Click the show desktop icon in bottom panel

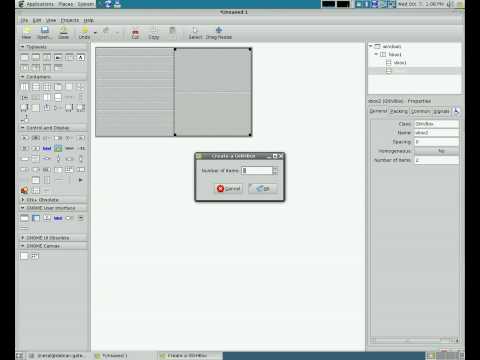point(19,356)
